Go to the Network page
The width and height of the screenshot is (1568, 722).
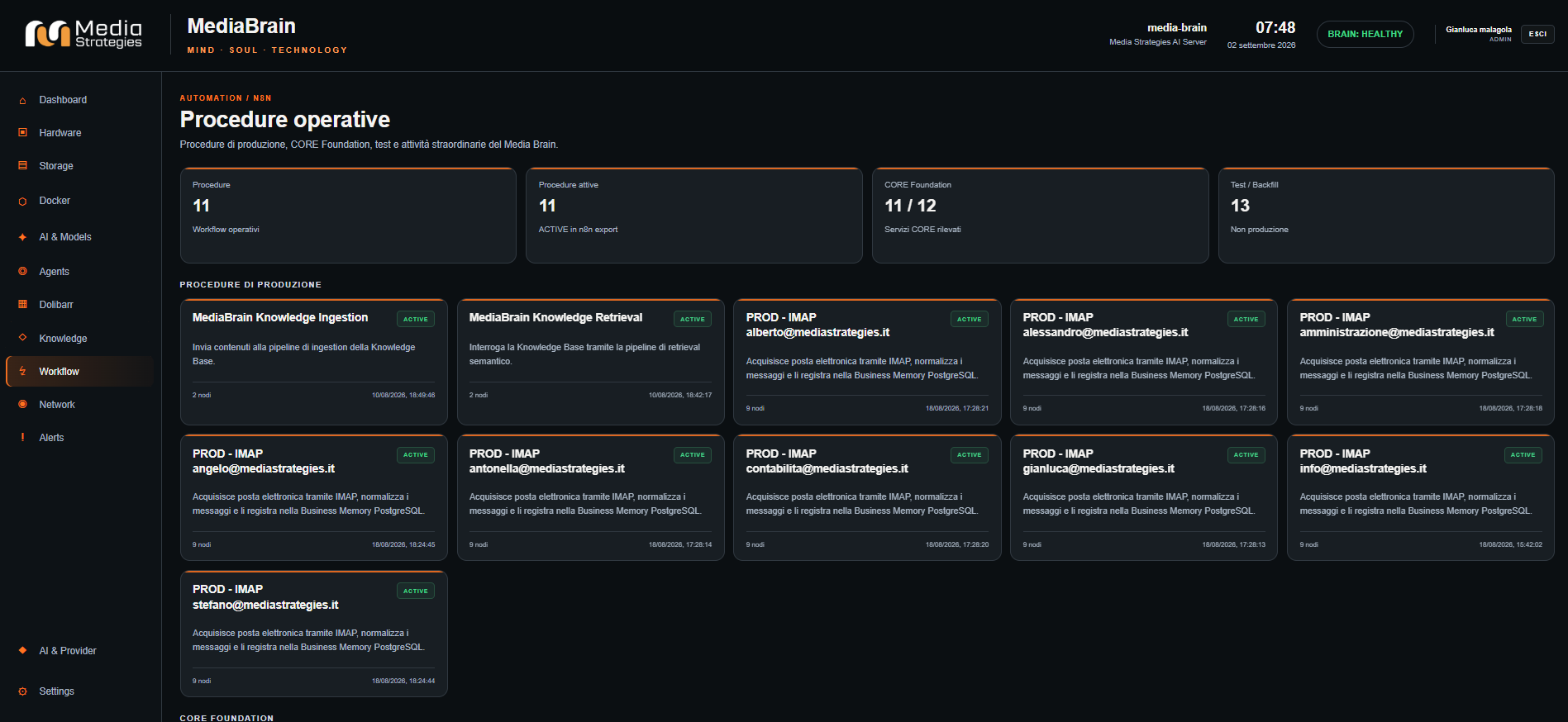click(x=80, y=405)
